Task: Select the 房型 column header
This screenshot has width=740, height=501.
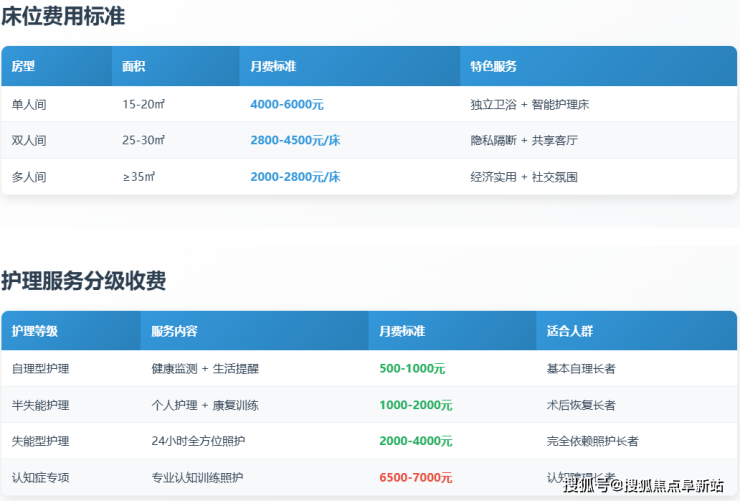Action: (x=23, y=67)
